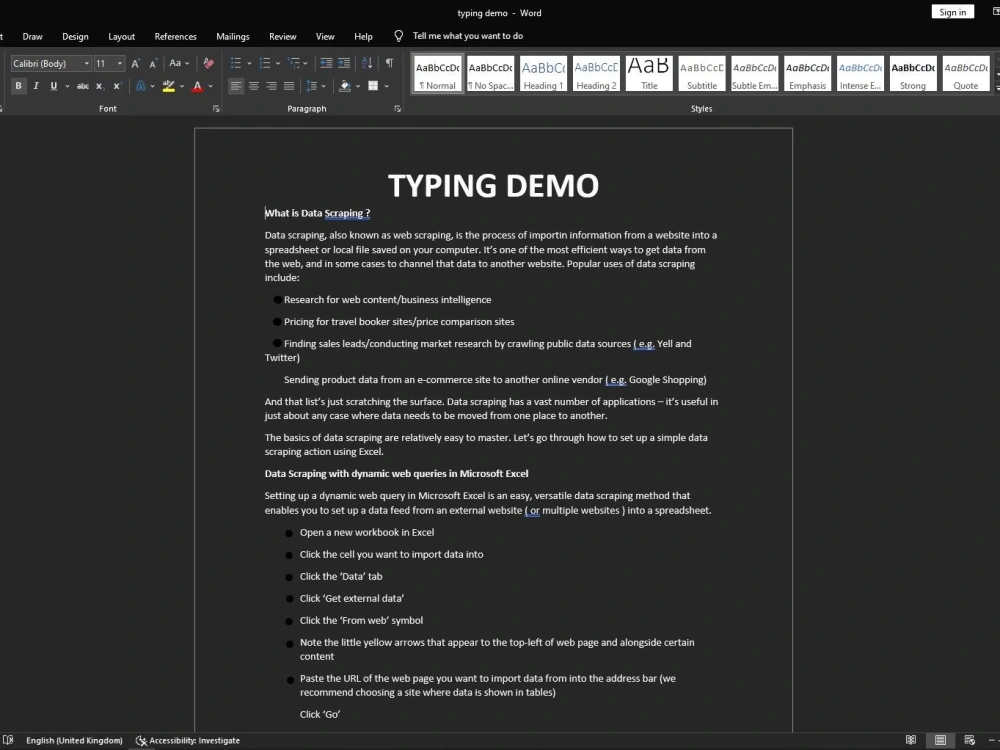
Task: Decrease paragraph indent
Action: (326, 63)
